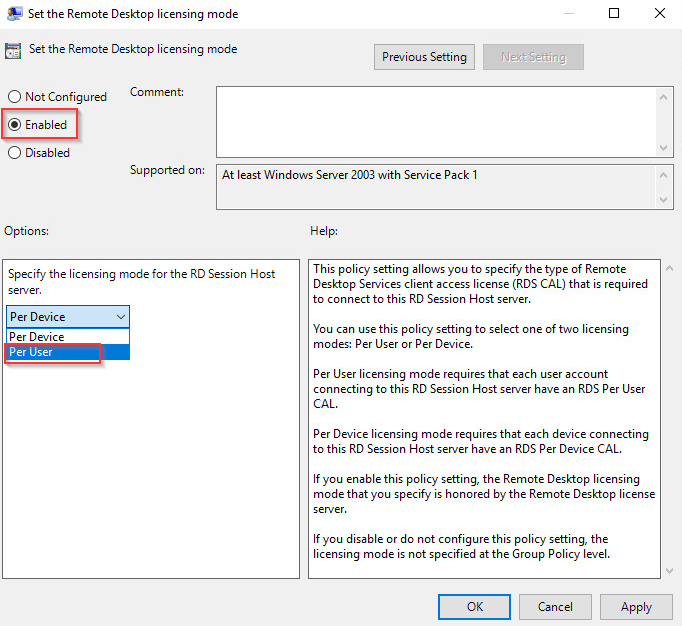The height and width of the screenshot is (626, 682).
Task: Click the policy setting icon beside heading
Action: point(14,50)
